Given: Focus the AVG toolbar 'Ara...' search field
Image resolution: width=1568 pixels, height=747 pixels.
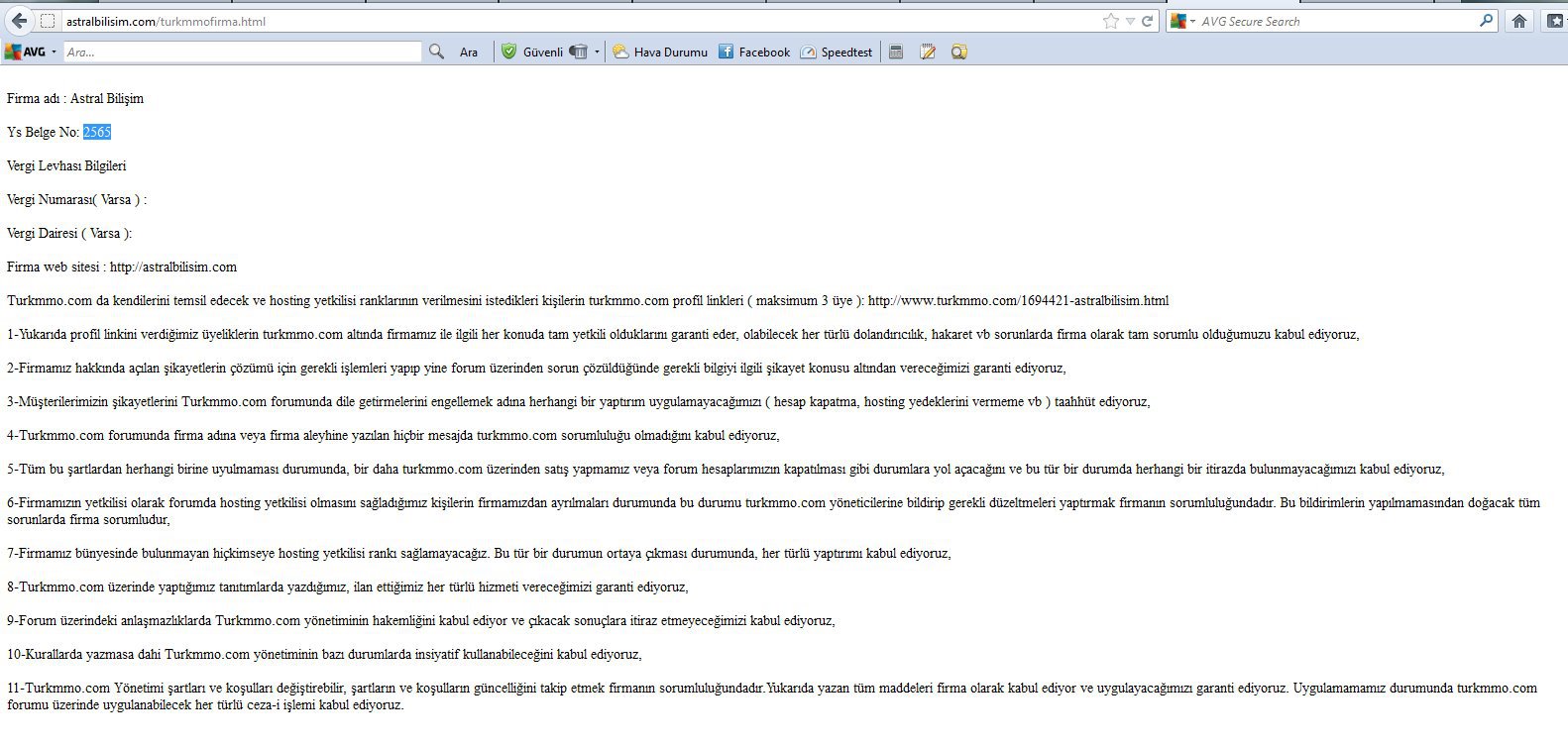Looking at the screenshot, I should coord(243,52).
